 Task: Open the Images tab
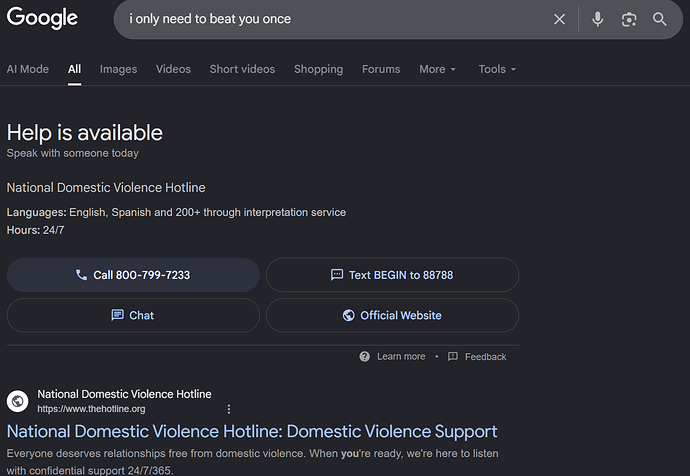click(118, 70)
